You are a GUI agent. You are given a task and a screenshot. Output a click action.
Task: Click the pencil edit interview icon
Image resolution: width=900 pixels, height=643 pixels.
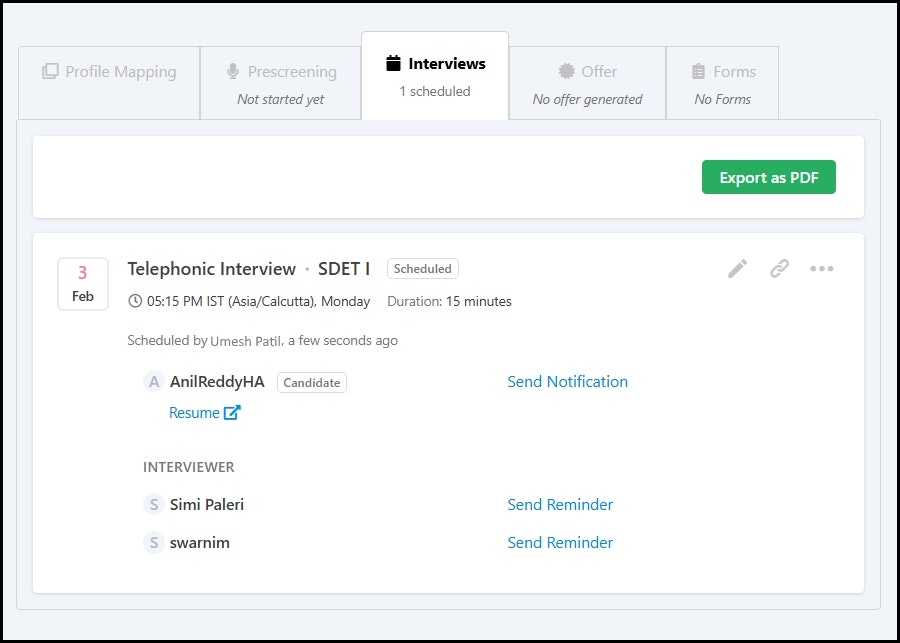pos(738,269)
